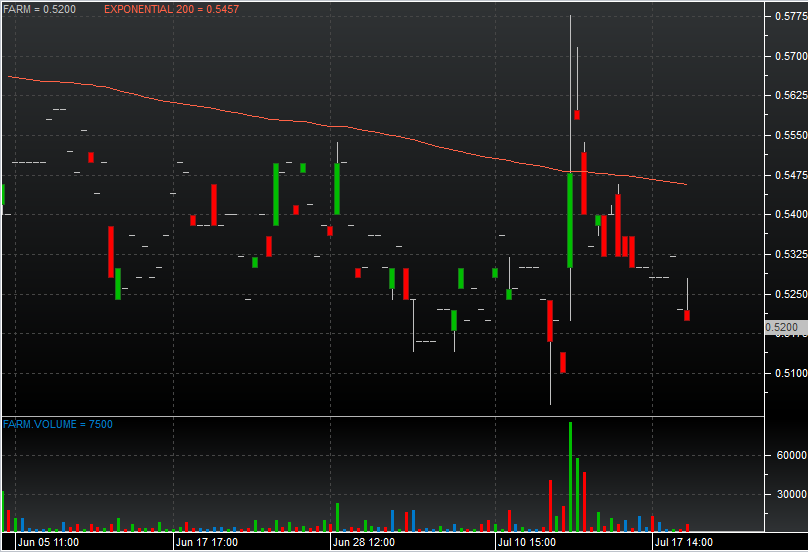Click the 60000 volume axis label

point(786,455)
